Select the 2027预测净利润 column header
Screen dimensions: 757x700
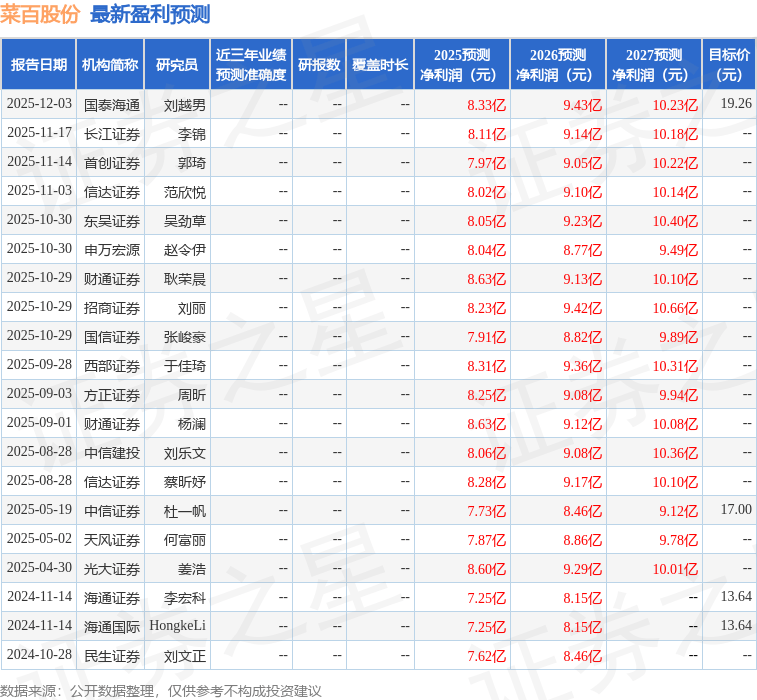point(654,65)
